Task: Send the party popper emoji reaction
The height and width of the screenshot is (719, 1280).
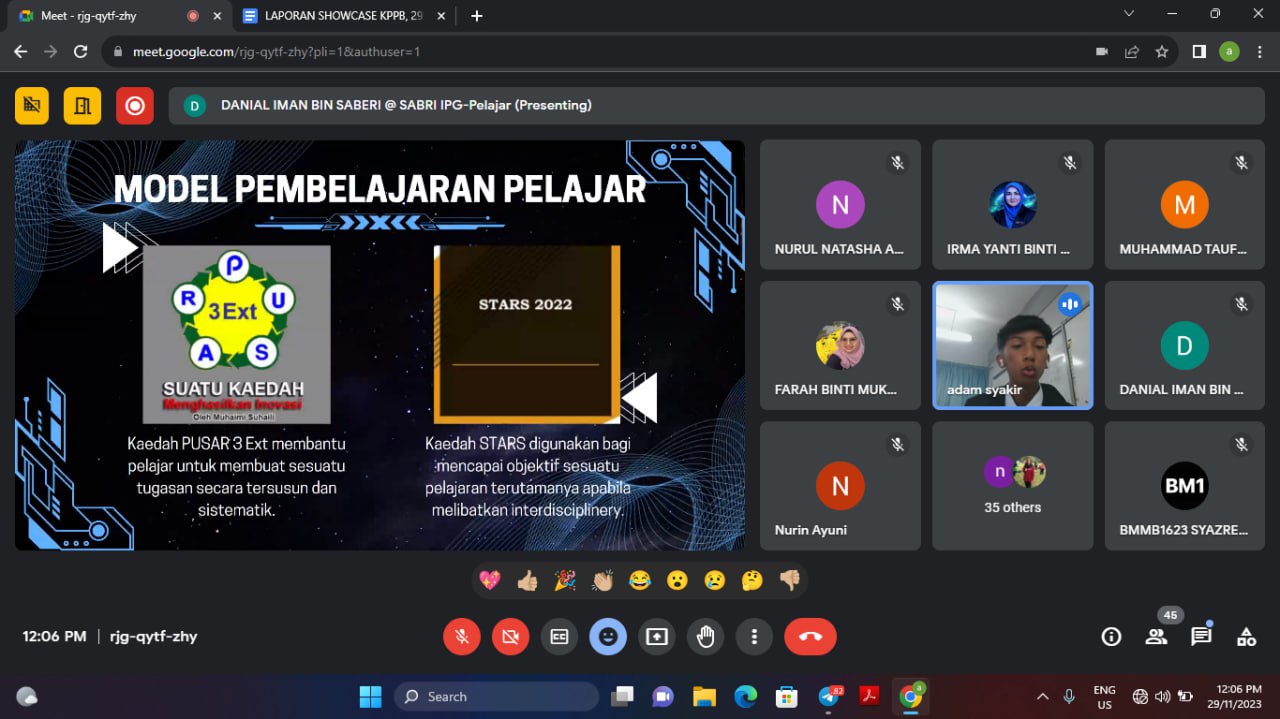Action: (x=565, y=580)
